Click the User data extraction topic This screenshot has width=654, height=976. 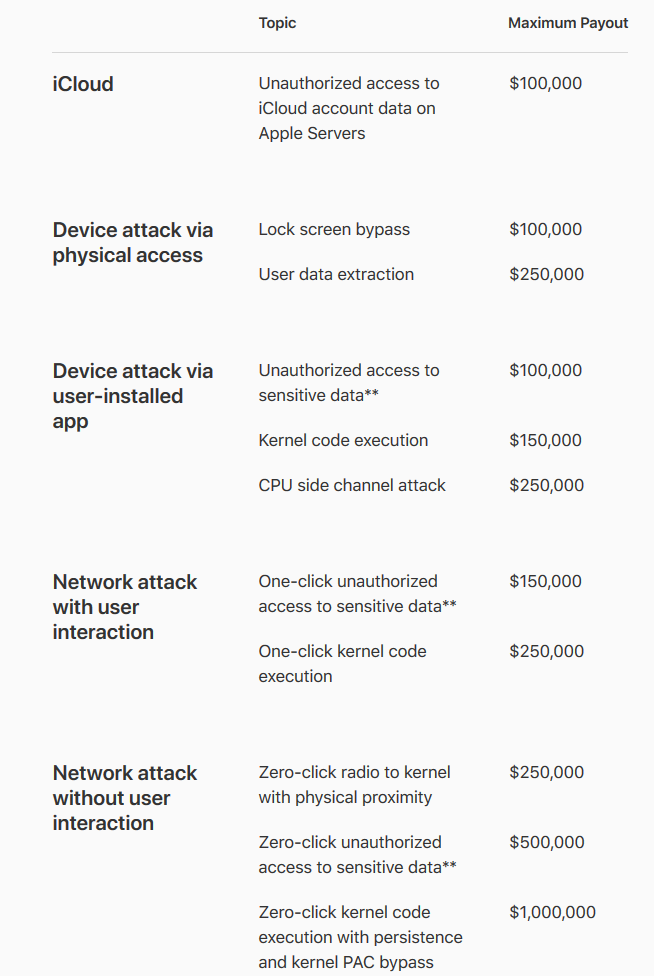pyautogui.click(x=336, y=274)
